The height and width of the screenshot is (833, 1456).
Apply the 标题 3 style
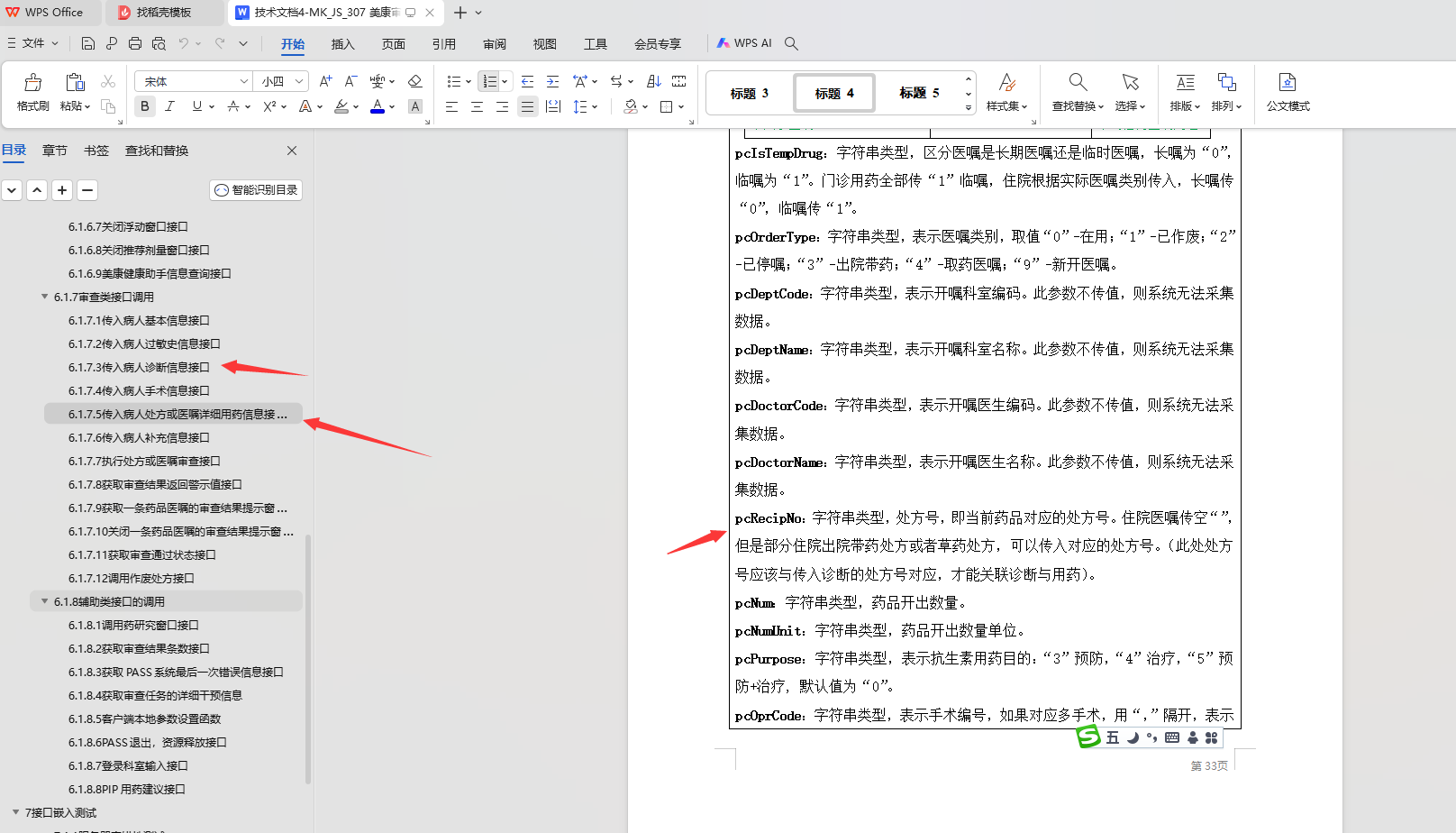click(750, 93)
